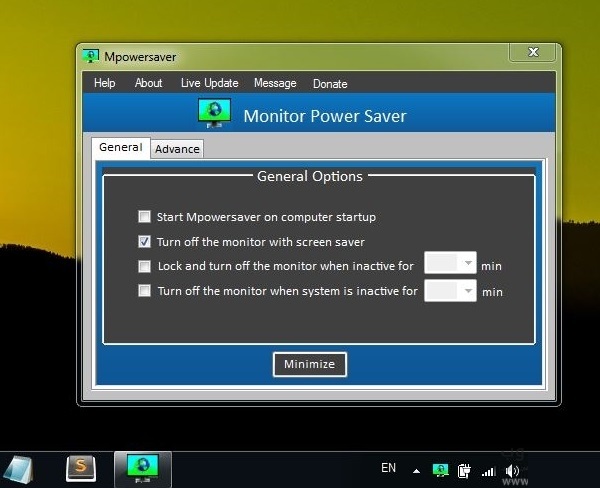Screen dimensions: 600x488
Task: Open Mpowersaver from the taskbar
Action: click(143, 468)
